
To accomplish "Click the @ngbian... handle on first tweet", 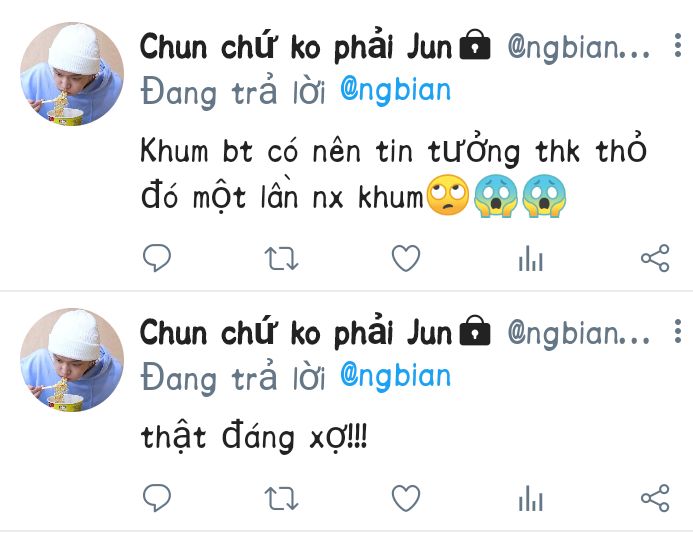I will [579, 48].
